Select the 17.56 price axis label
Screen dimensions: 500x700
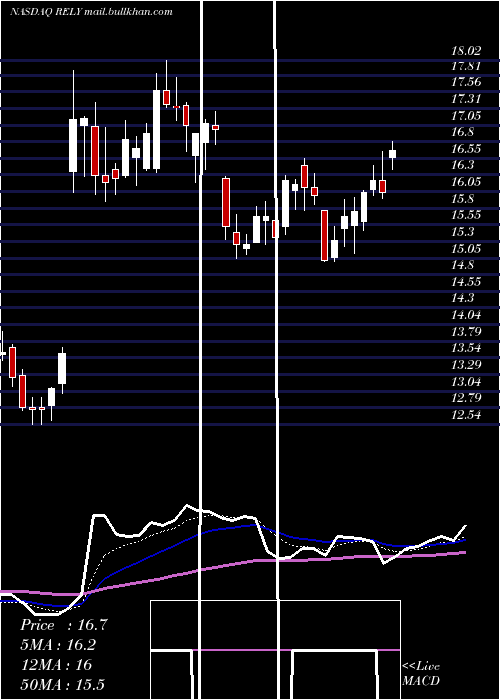[466, 82]
